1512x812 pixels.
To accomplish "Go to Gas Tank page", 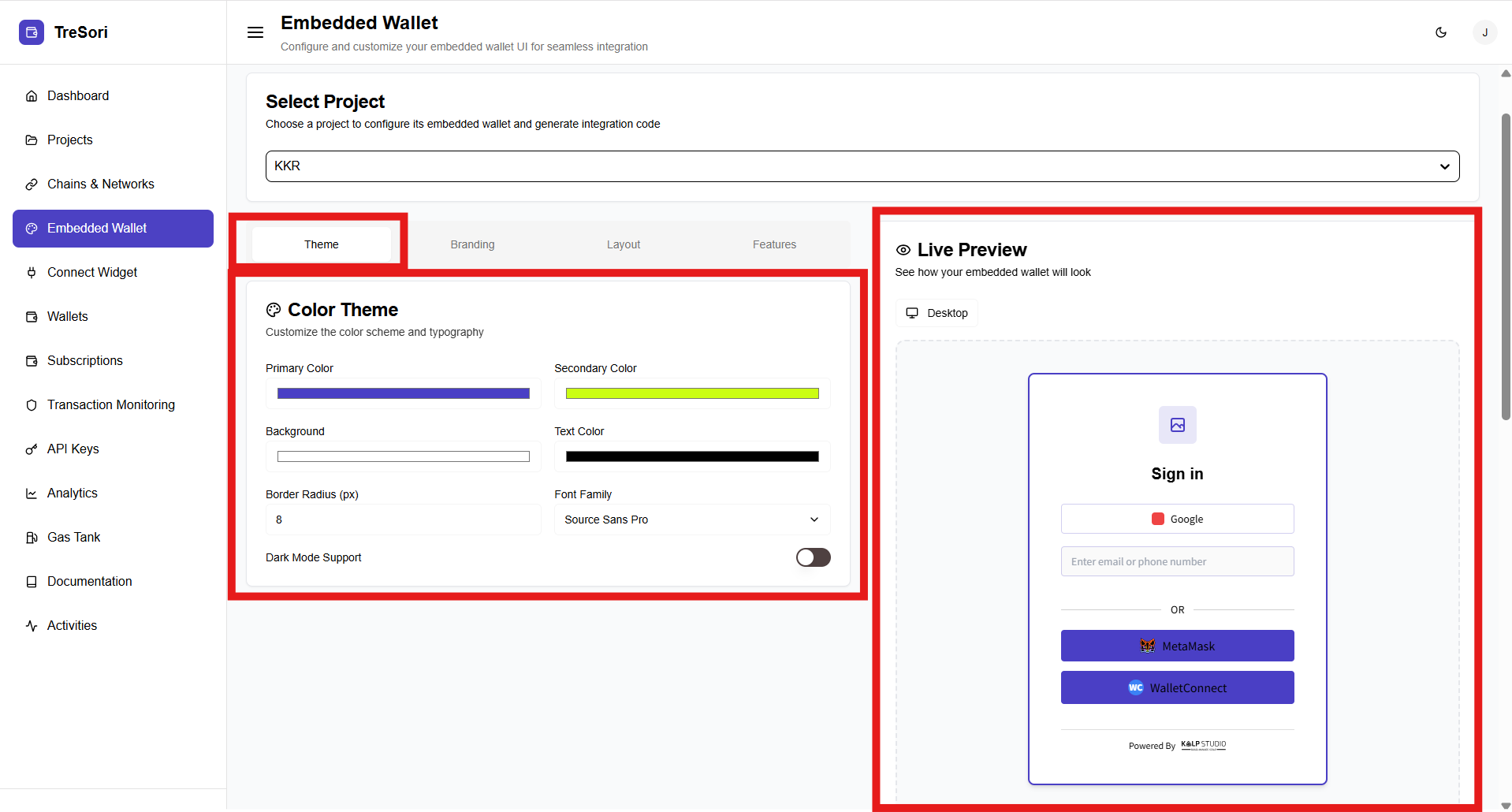I will coord(73,537).
